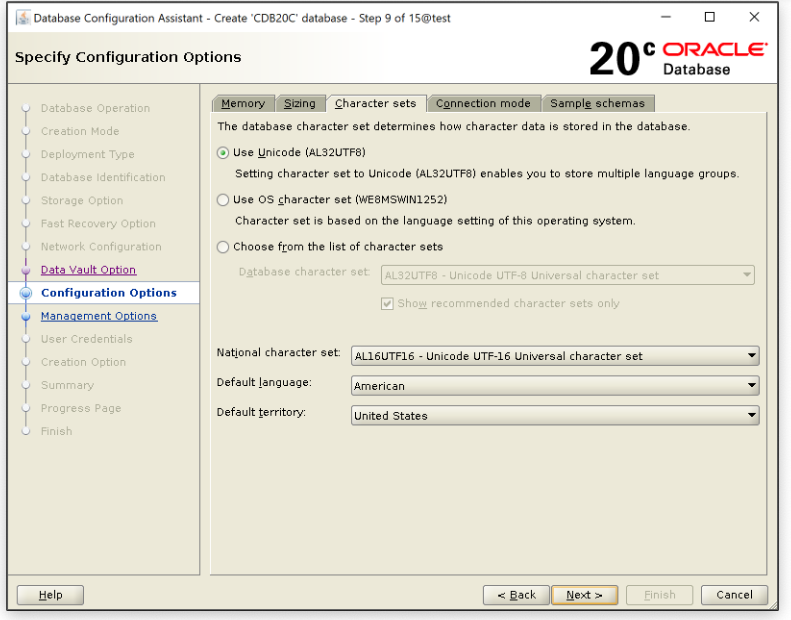Click the Configuration Options step bullet icon
The height and width of the screenshot is (620, 791).
point(25,293)
